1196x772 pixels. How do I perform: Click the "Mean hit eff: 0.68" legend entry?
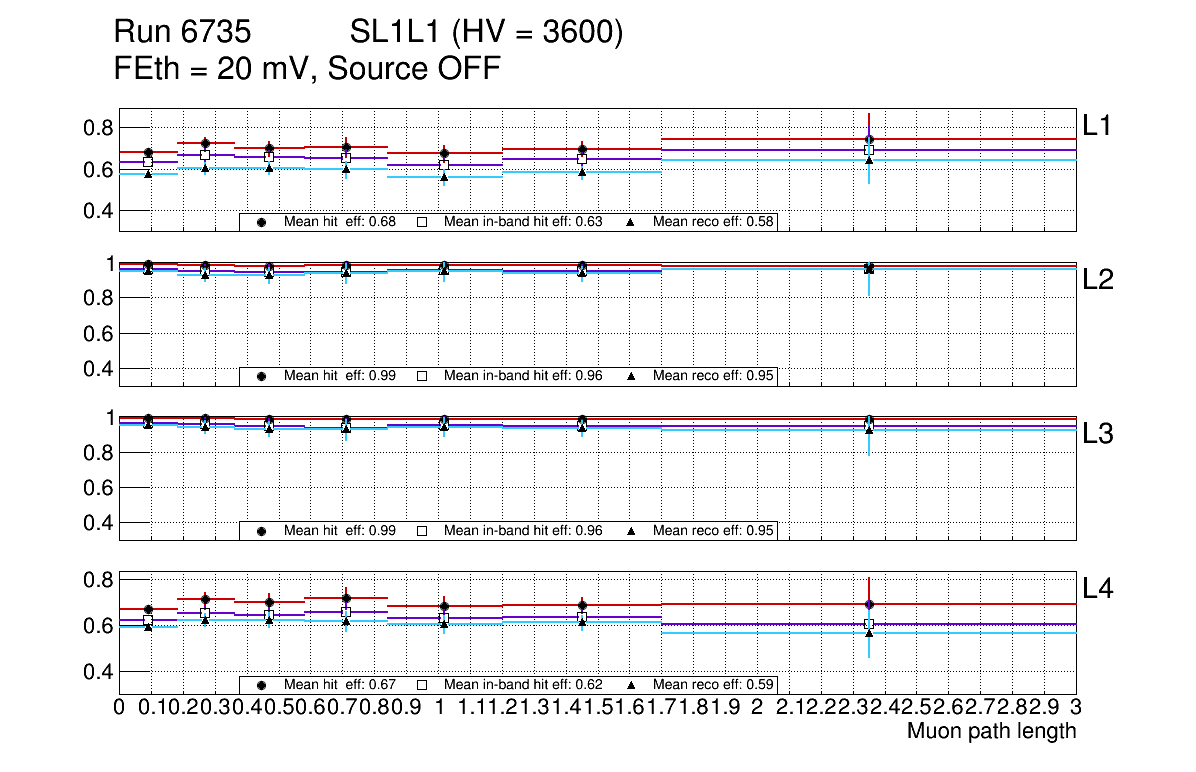tap(340, 222)
